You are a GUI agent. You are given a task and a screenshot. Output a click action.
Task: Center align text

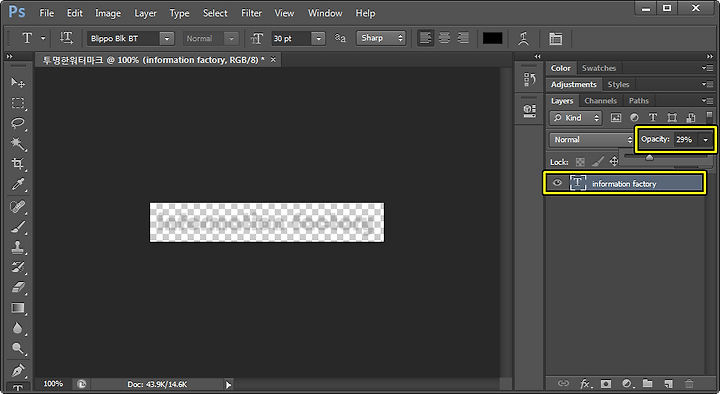pyautogui.click(x=444, y=38)
